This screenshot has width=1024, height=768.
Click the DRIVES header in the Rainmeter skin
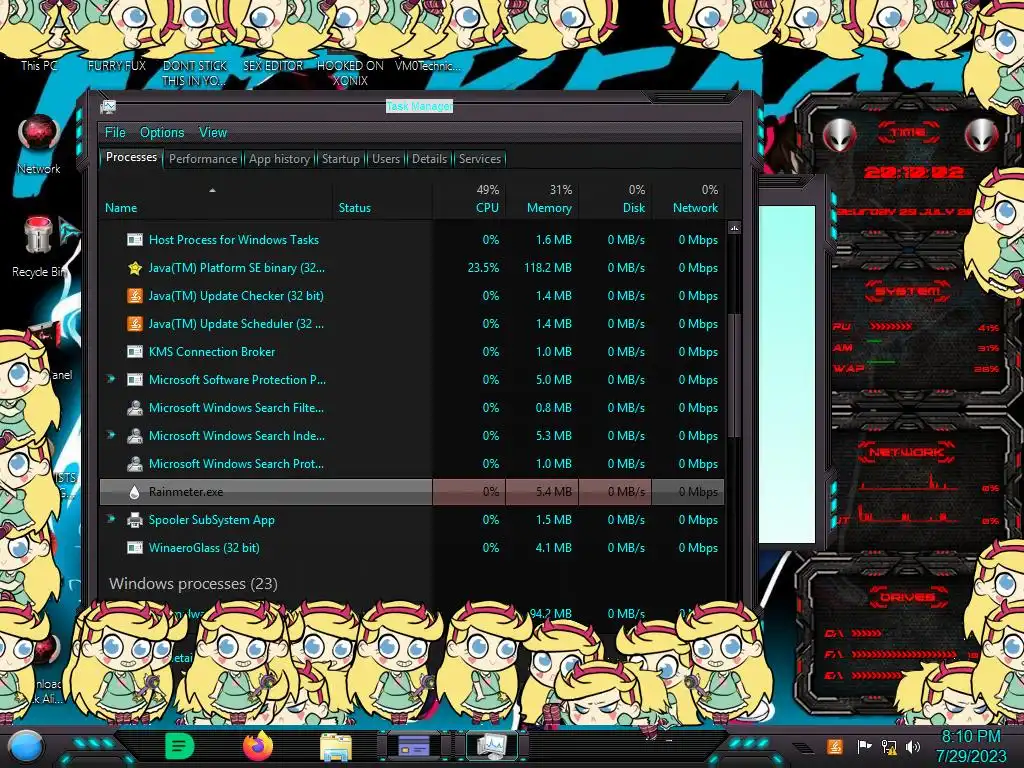907,597
